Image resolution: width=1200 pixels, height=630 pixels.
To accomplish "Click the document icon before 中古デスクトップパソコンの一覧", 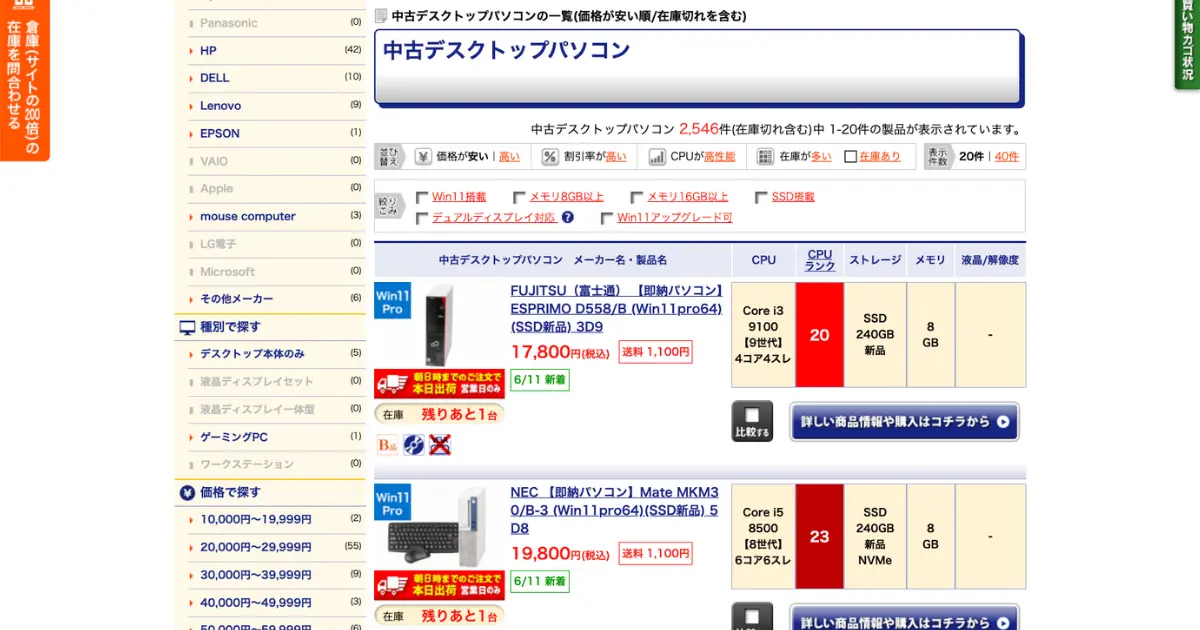I will pyautogui.click(x=380, y=16).
